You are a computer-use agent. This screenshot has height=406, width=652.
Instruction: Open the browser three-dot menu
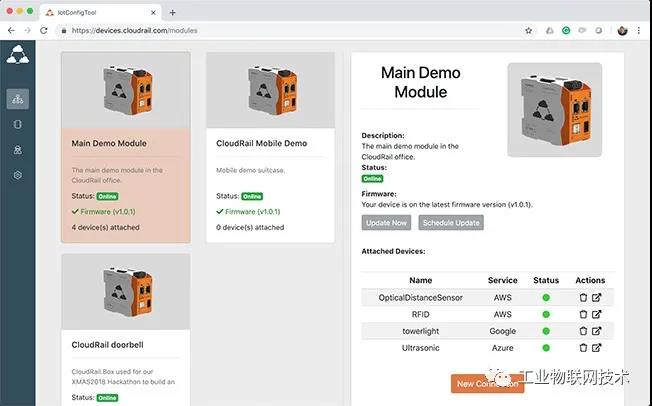pos(639,30)
